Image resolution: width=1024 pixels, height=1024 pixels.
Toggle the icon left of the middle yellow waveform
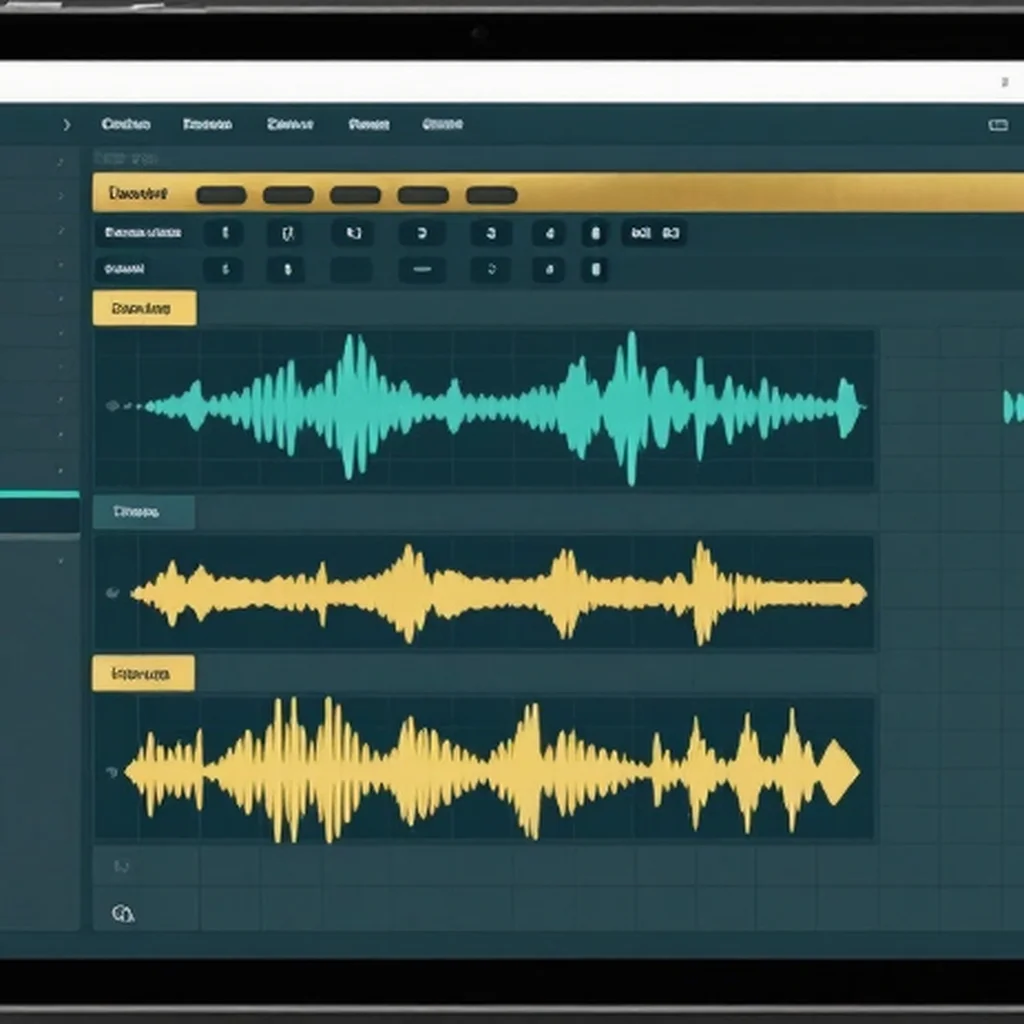point(112,593)
